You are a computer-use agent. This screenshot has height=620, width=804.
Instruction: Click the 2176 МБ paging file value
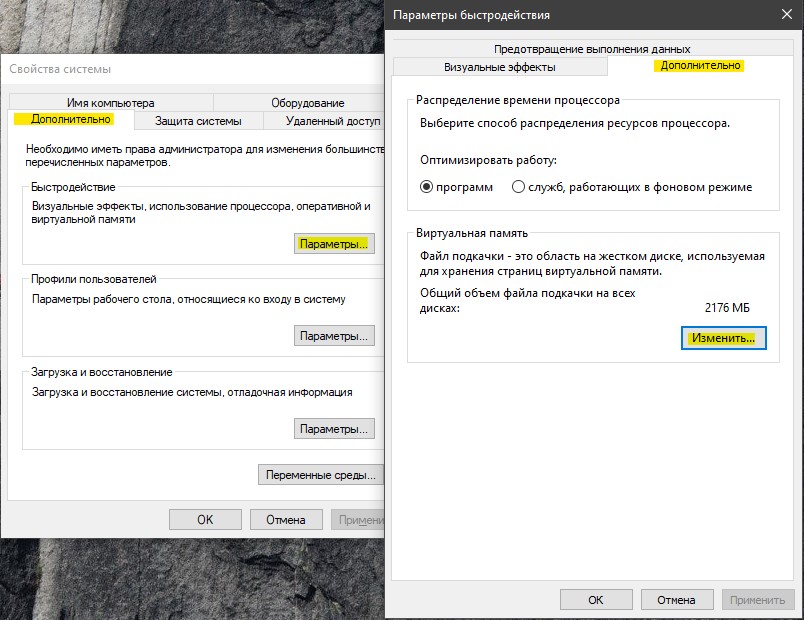727,308
